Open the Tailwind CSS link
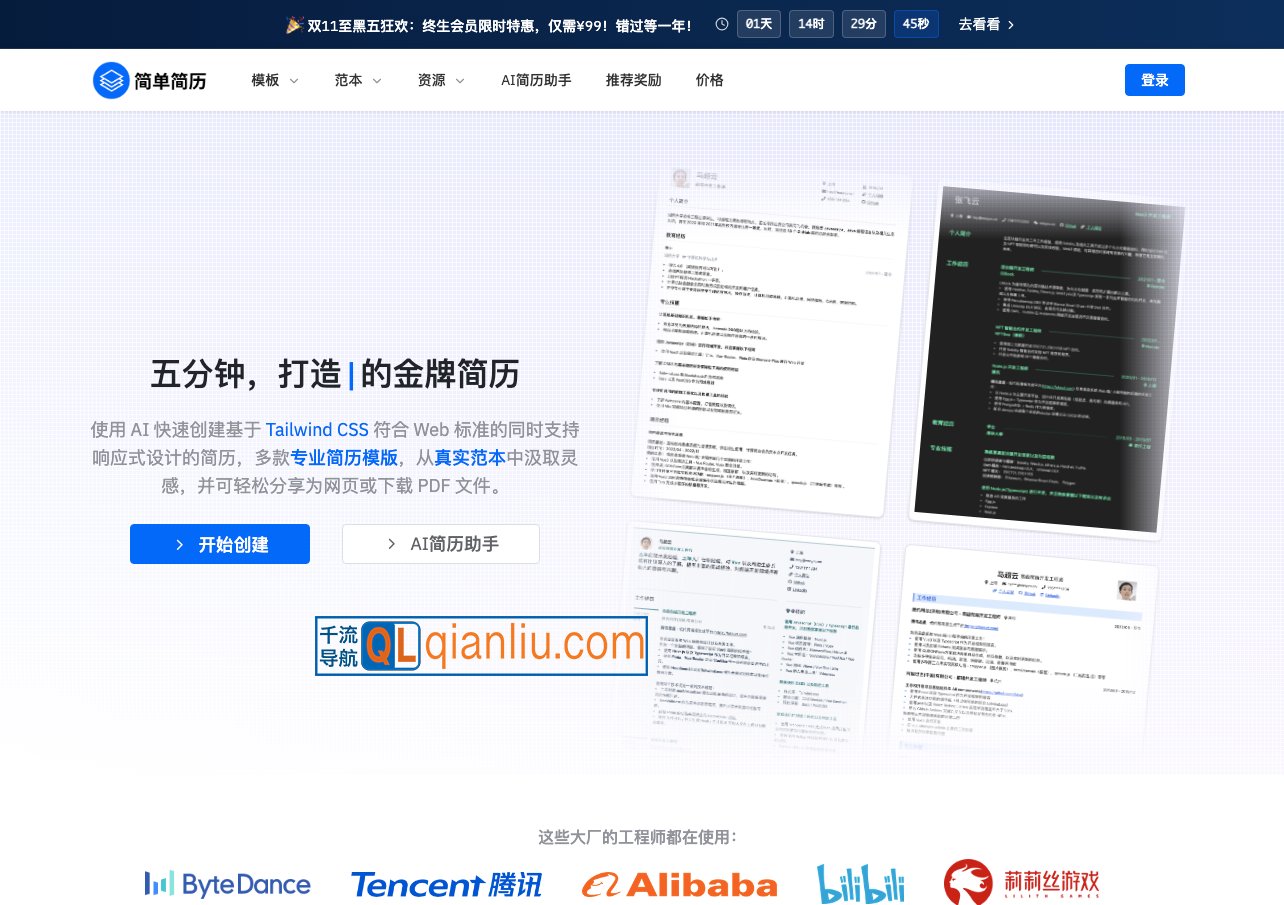The height and width of the screenshot is (905, 1284). pos(317,429)
